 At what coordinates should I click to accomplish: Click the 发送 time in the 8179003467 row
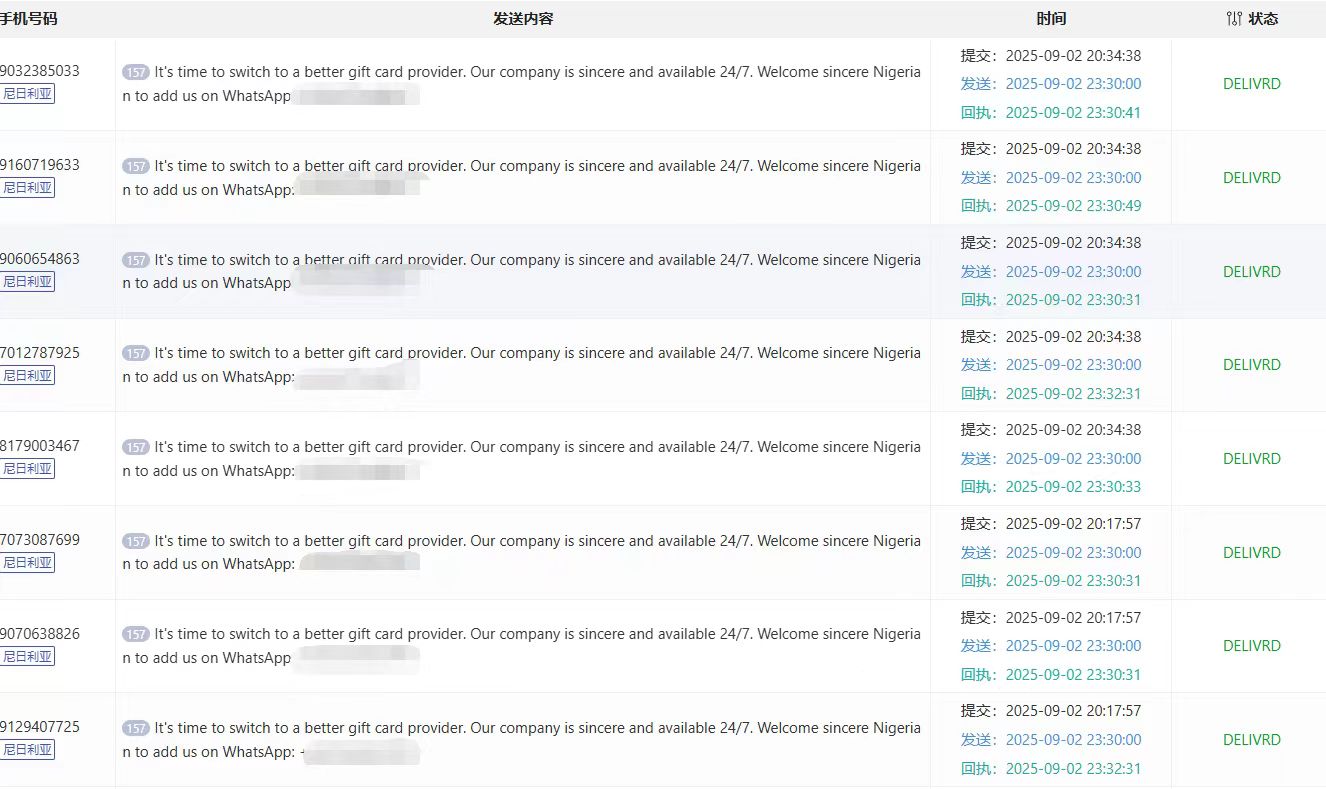[x=1073, y=458]
